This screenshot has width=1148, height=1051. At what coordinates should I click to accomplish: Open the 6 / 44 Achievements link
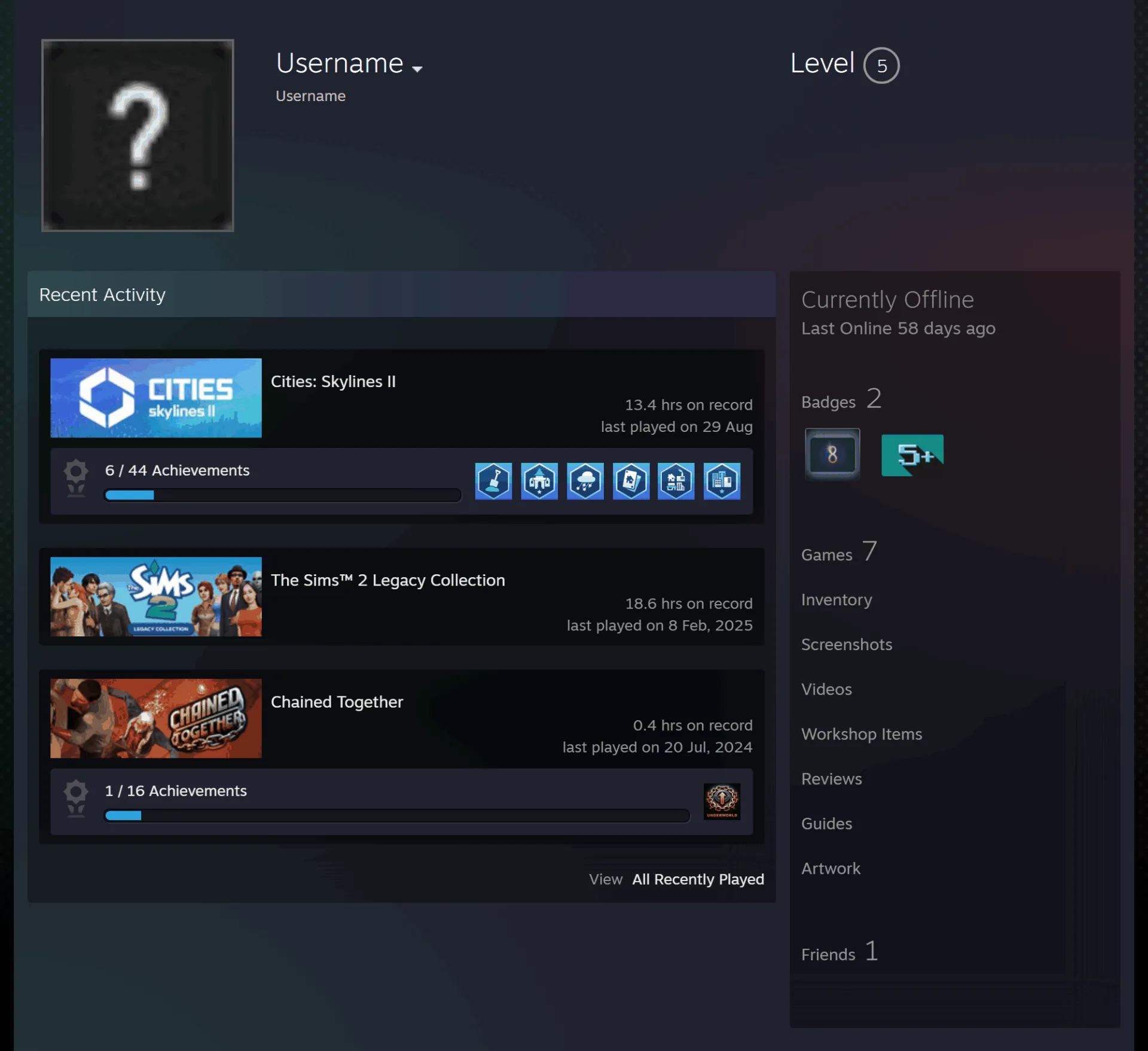(x=177, y=470)
